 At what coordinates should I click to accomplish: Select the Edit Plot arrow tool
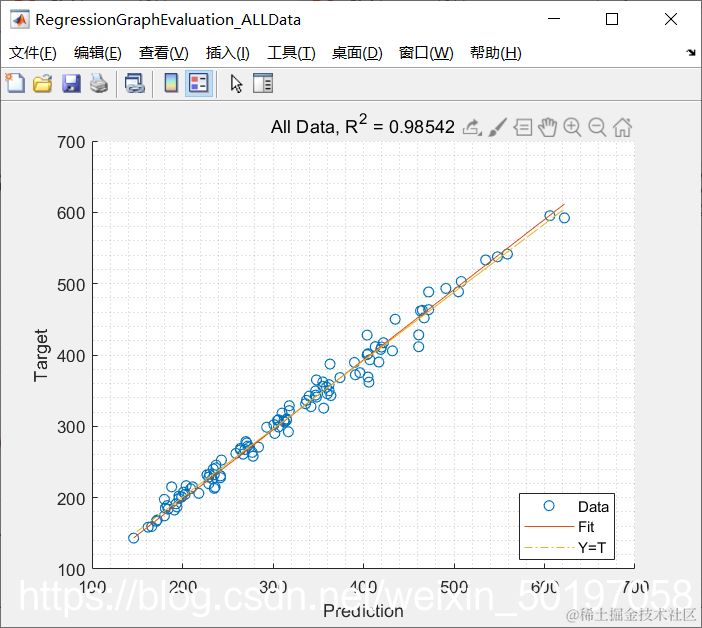pos(236,84)
